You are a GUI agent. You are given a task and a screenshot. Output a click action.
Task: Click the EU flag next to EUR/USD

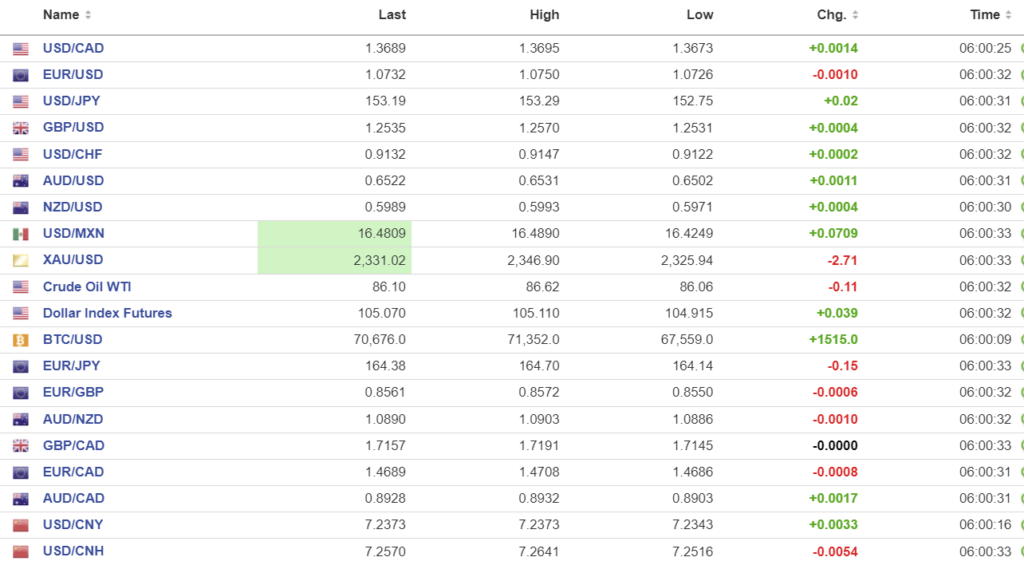[20, 75]
